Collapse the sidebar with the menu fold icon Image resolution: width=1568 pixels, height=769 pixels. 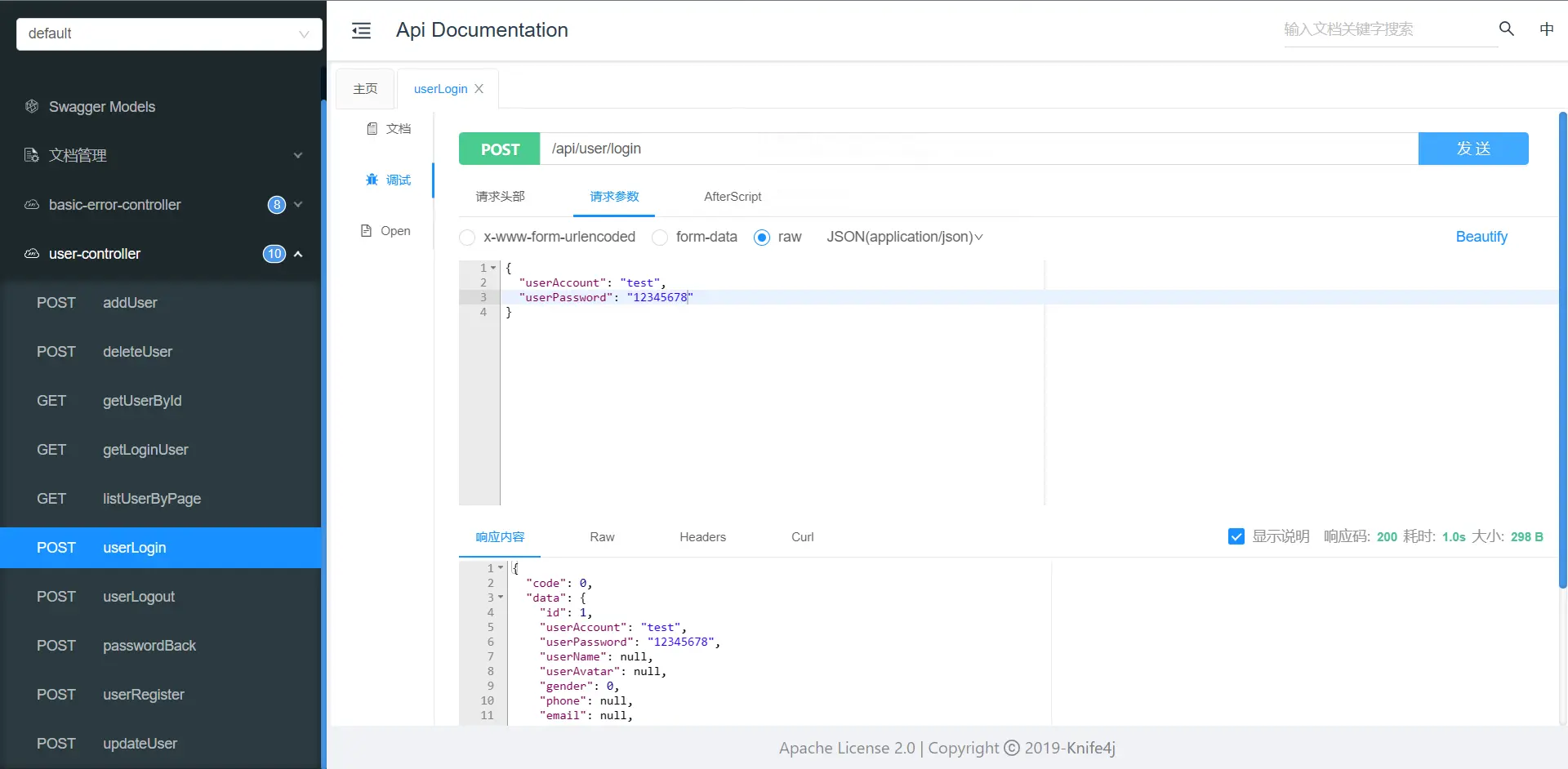[x=361, y=30]
